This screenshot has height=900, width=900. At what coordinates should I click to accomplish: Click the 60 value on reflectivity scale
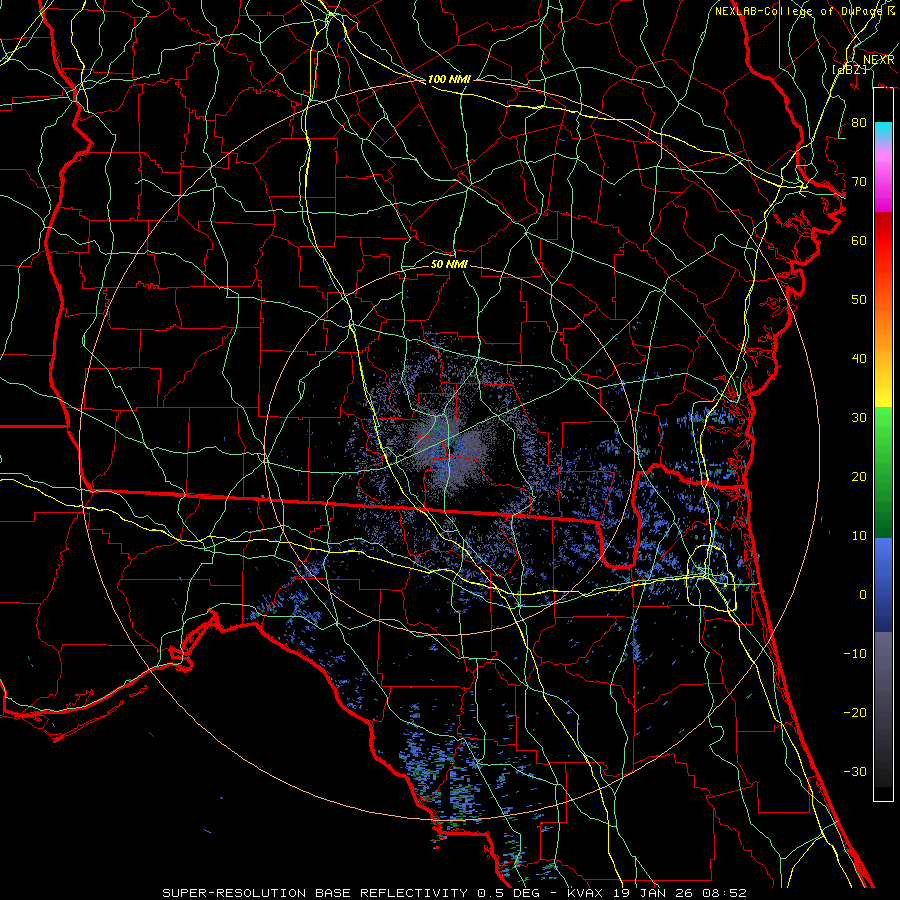coord(859,240)
